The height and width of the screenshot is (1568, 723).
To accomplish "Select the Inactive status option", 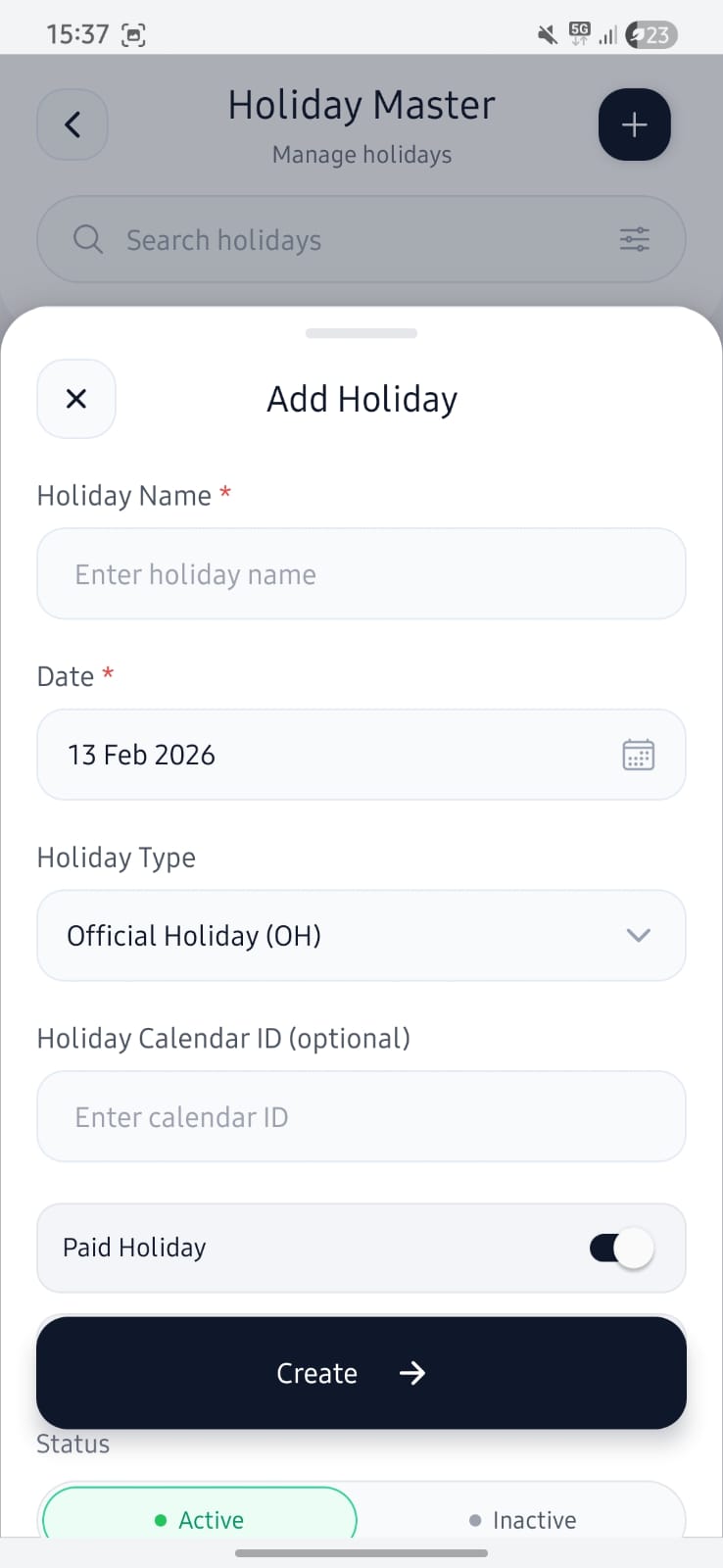I will pos(522,1519).
